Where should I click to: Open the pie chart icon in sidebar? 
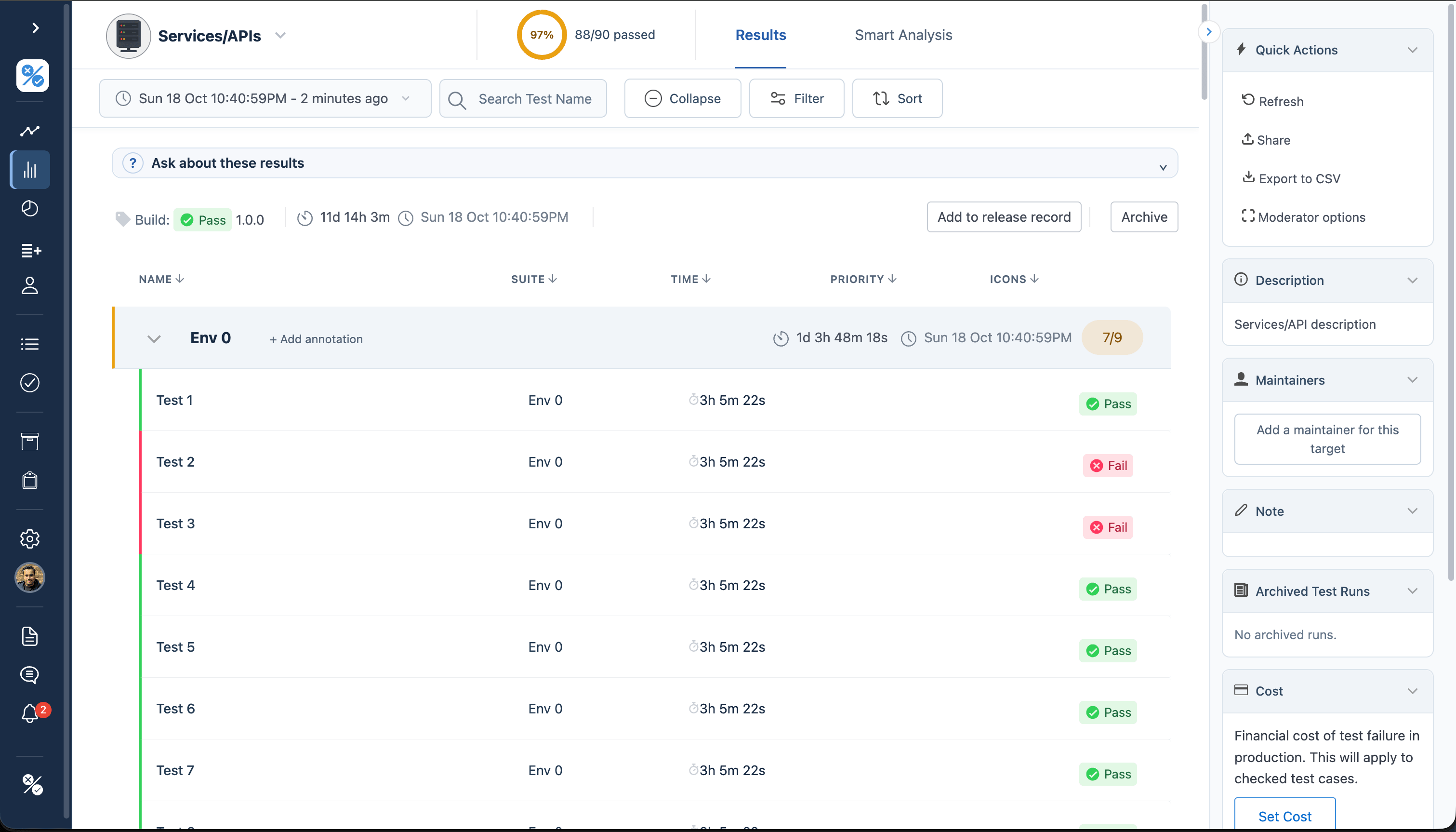click(30, 209)
